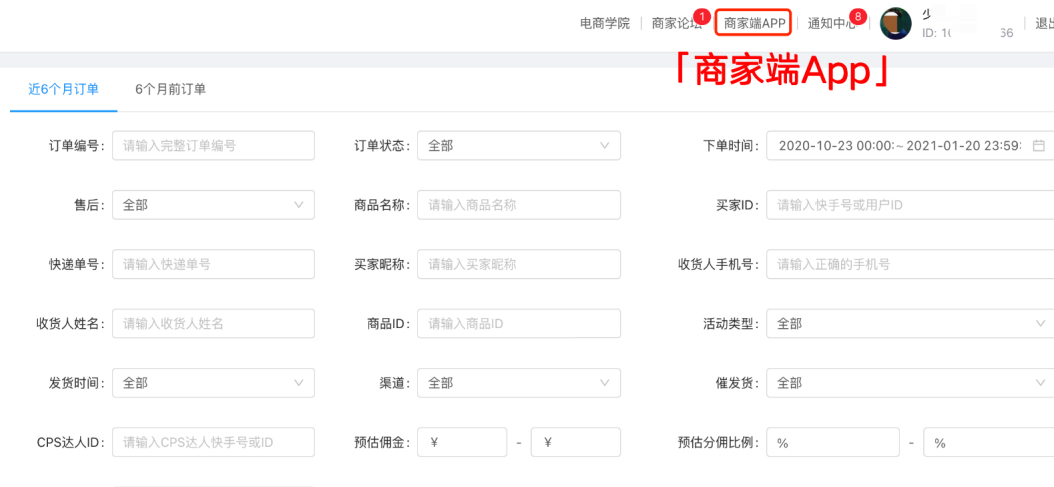Screen dimensions: 1054x487
Task: Switch to the 6个月前订单 tab
Action: [x=170, y=89]
